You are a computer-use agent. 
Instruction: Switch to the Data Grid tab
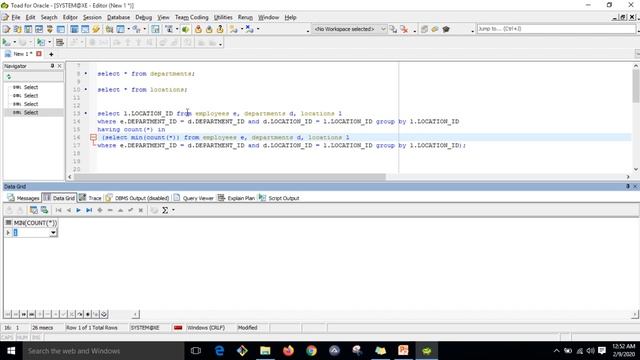click(59, 198)
